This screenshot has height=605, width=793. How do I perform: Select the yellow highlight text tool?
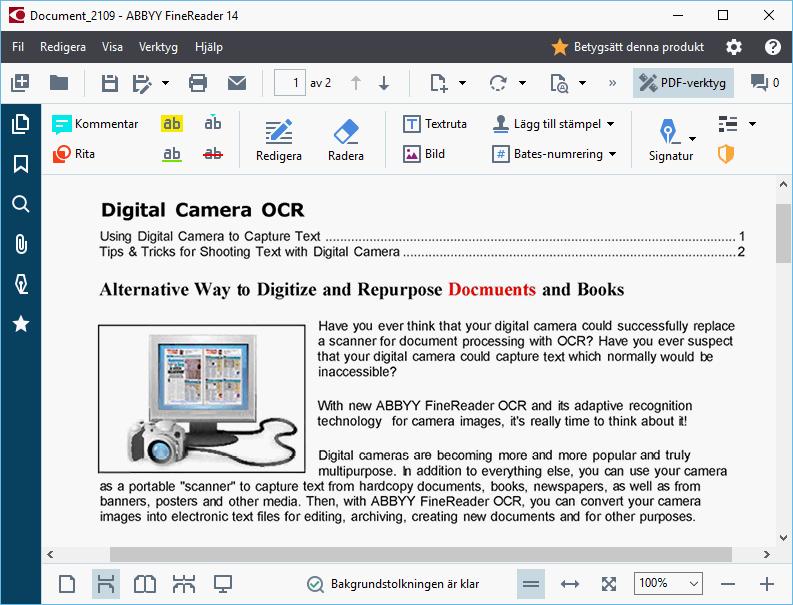click(171, 123)
